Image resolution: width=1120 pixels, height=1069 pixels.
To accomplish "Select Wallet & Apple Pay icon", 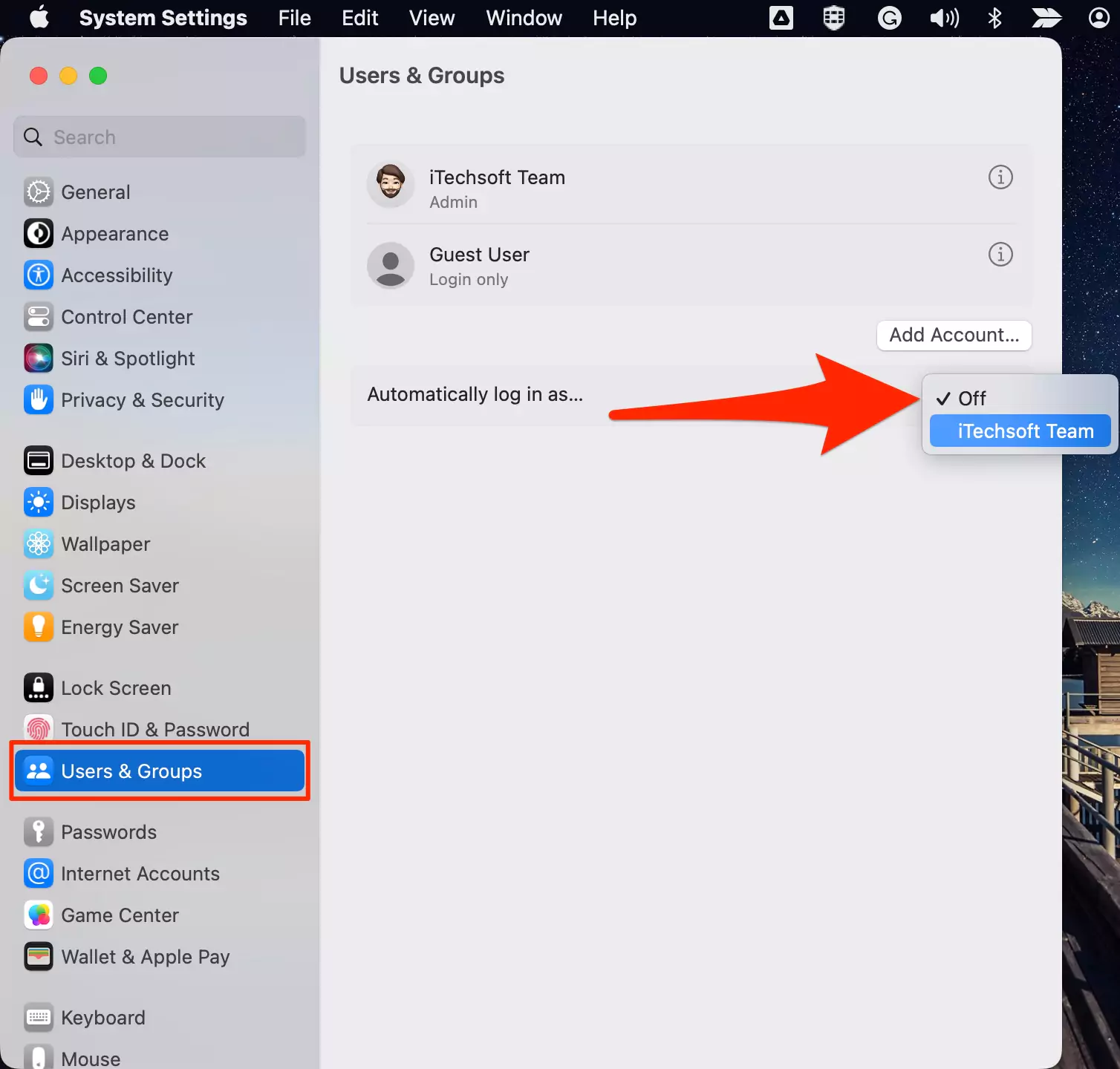I will 39,957.
